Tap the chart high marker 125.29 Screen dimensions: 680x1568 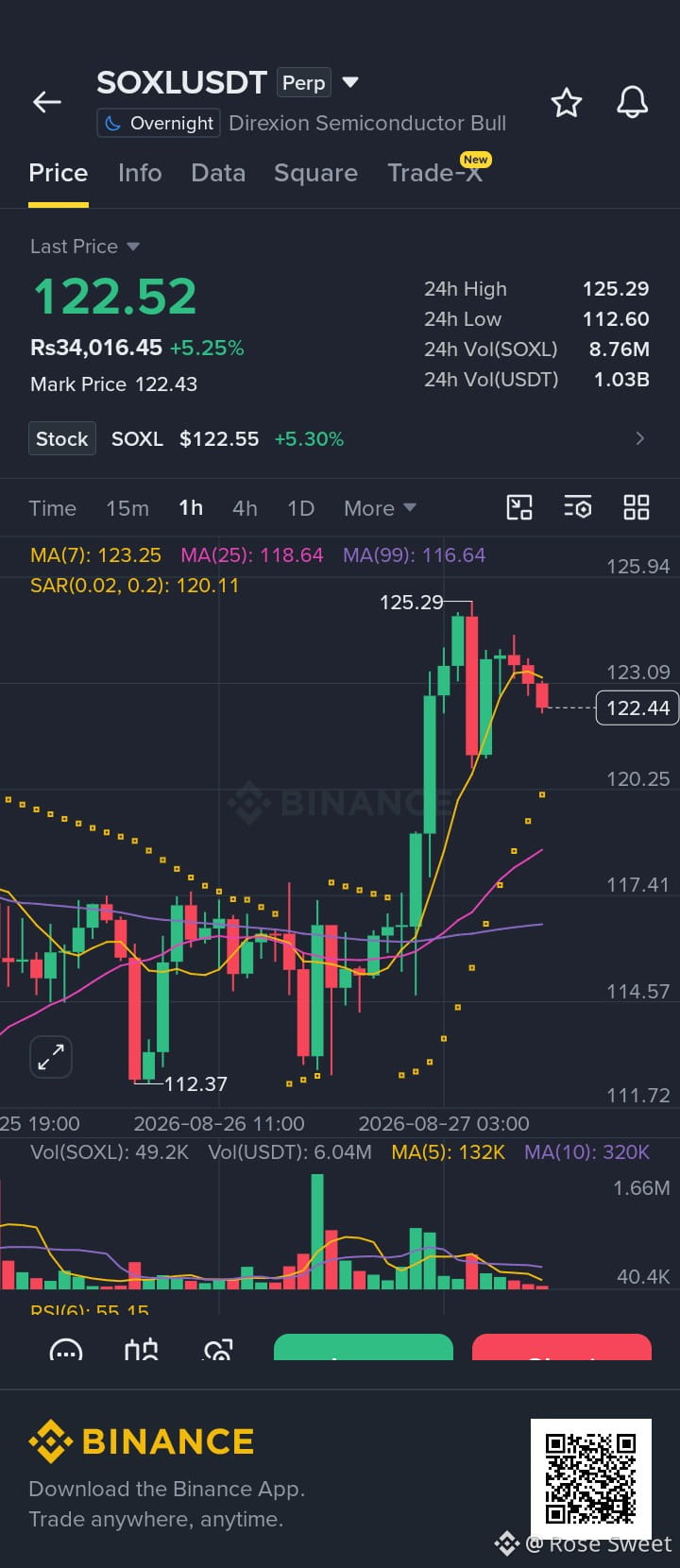coord(411,602)
